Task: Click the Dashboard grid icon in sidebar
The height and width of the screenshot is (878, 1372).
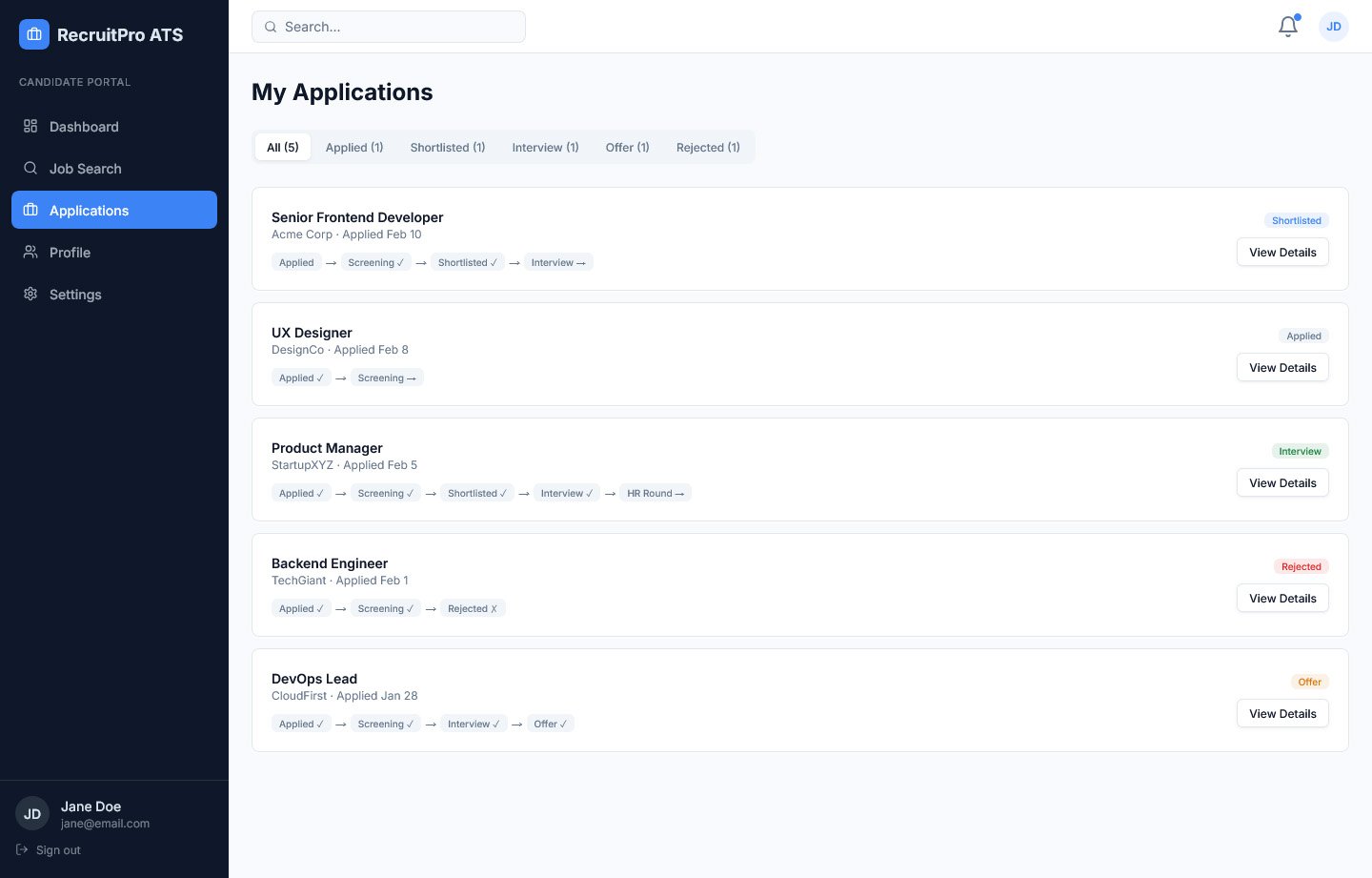Action: tap(30, 126)
